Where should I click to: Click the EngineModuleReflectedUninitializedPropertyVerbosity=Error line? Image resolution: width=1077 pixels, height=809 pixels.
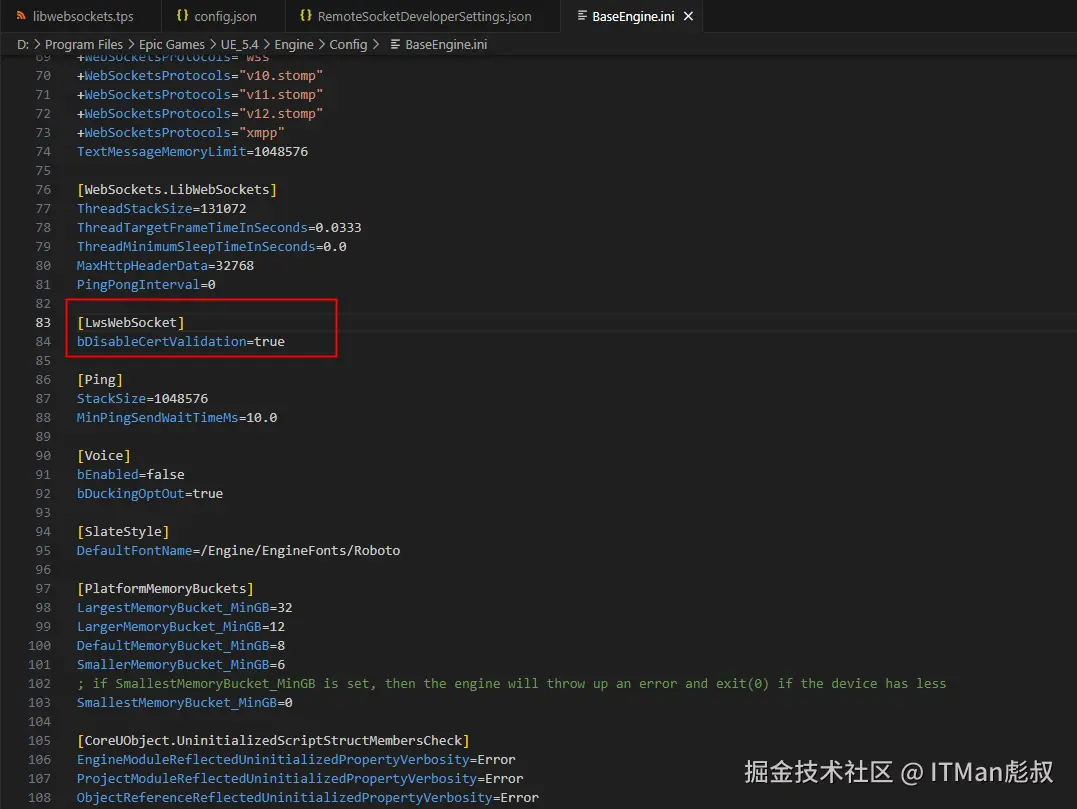pyautogui.click(x=296, y=760)
